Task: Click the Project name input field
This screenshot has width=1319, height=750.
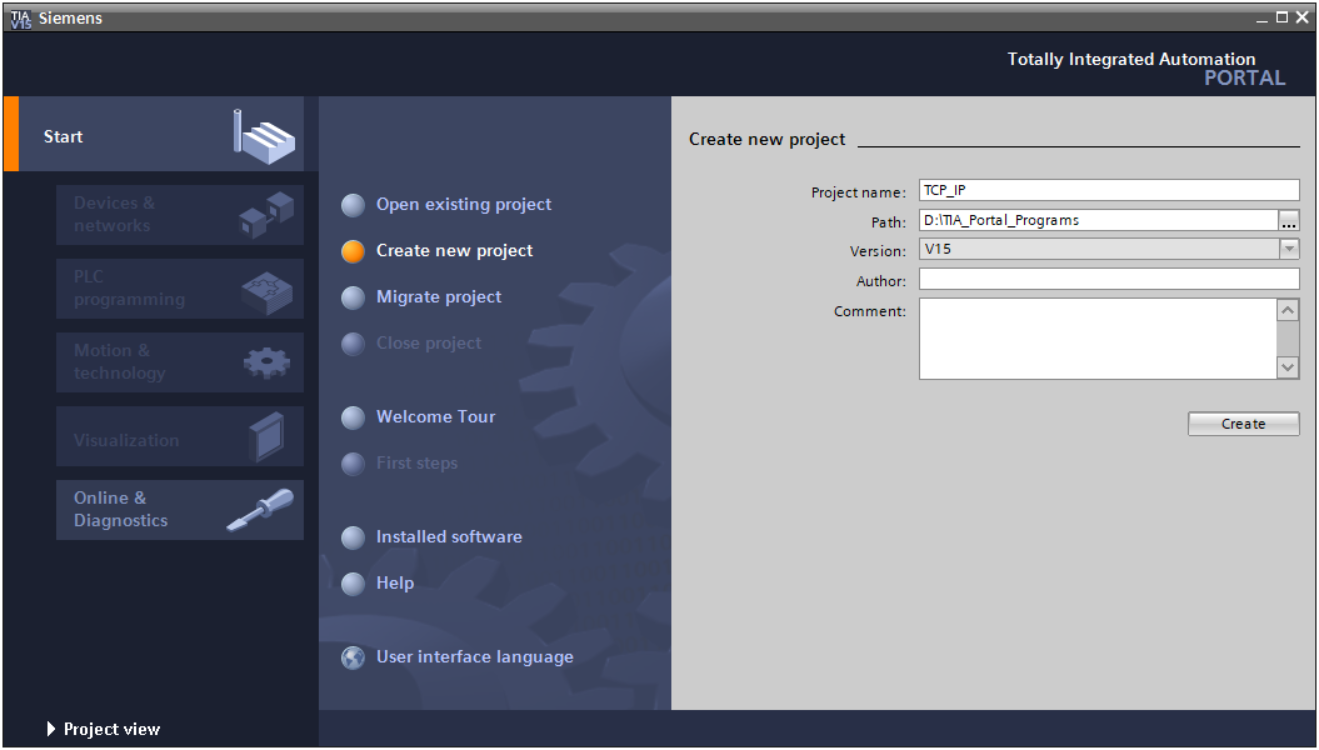Action: click(x=1108, y=191)
